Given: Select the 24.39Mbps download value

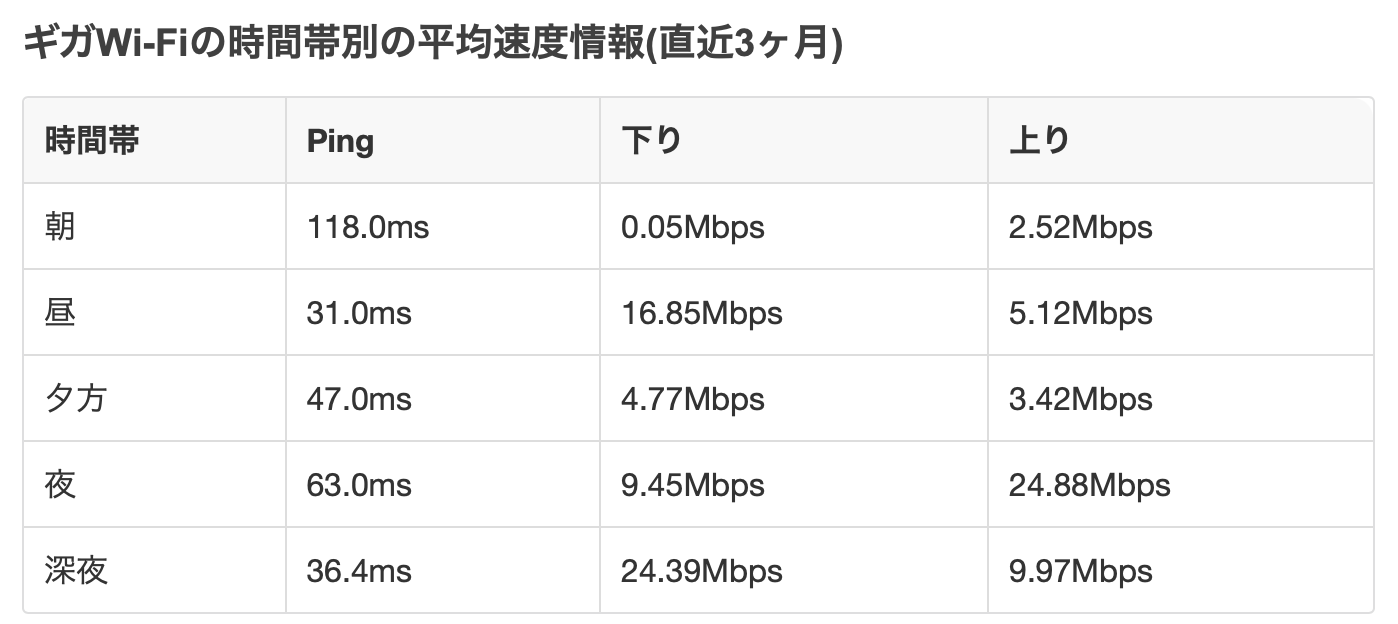Looking at the screenshot, I should click(x=701, y=571).
